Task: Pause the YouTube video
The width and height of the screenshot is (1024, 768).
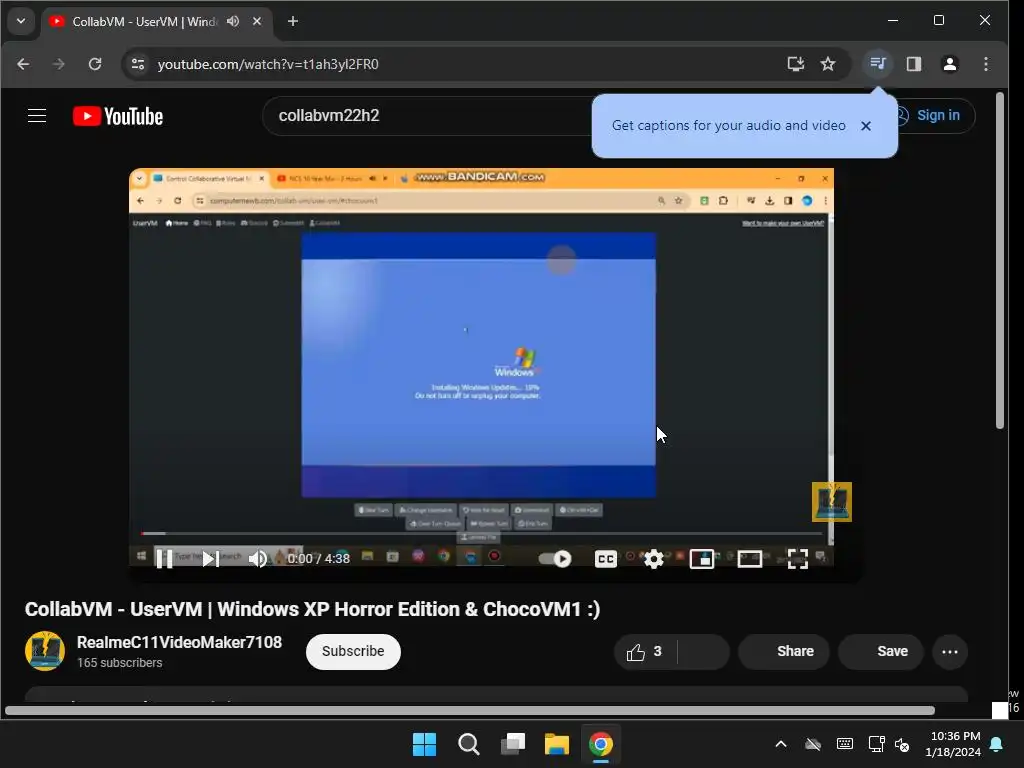Action: point(164,558)
